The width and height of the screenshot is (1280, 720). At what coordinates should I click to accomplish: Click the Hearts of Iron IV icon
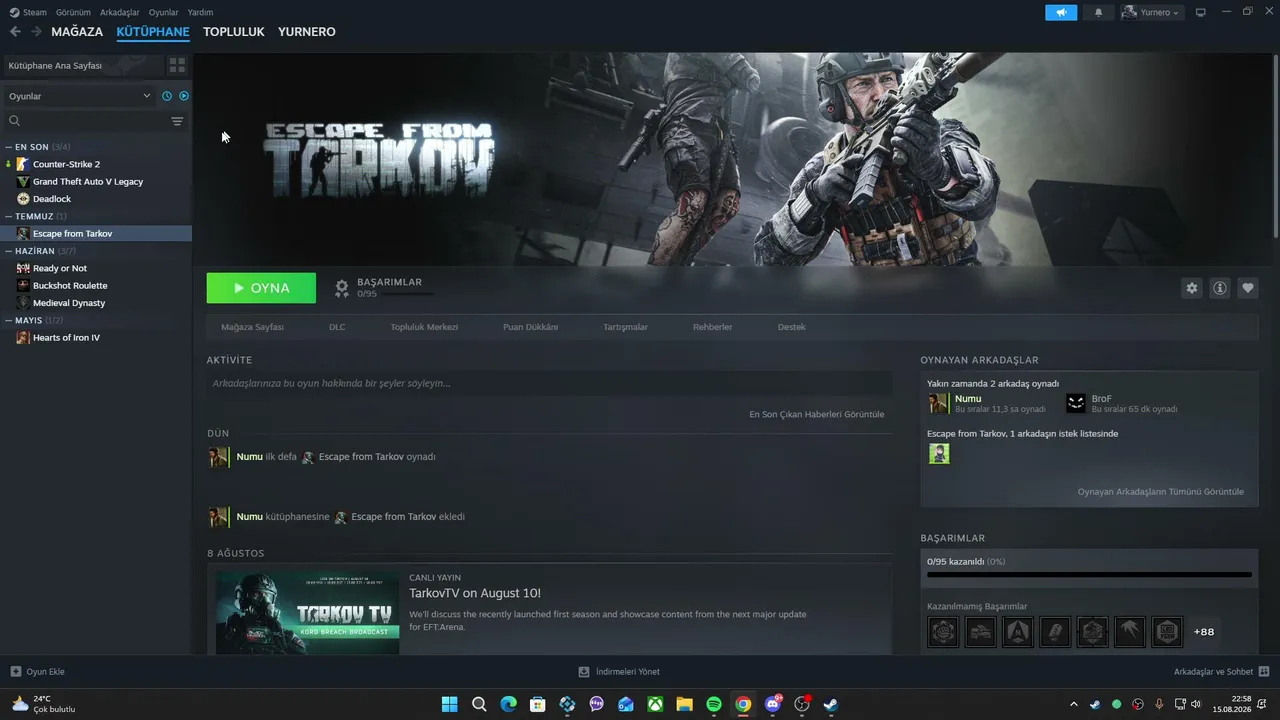[23, 338]
